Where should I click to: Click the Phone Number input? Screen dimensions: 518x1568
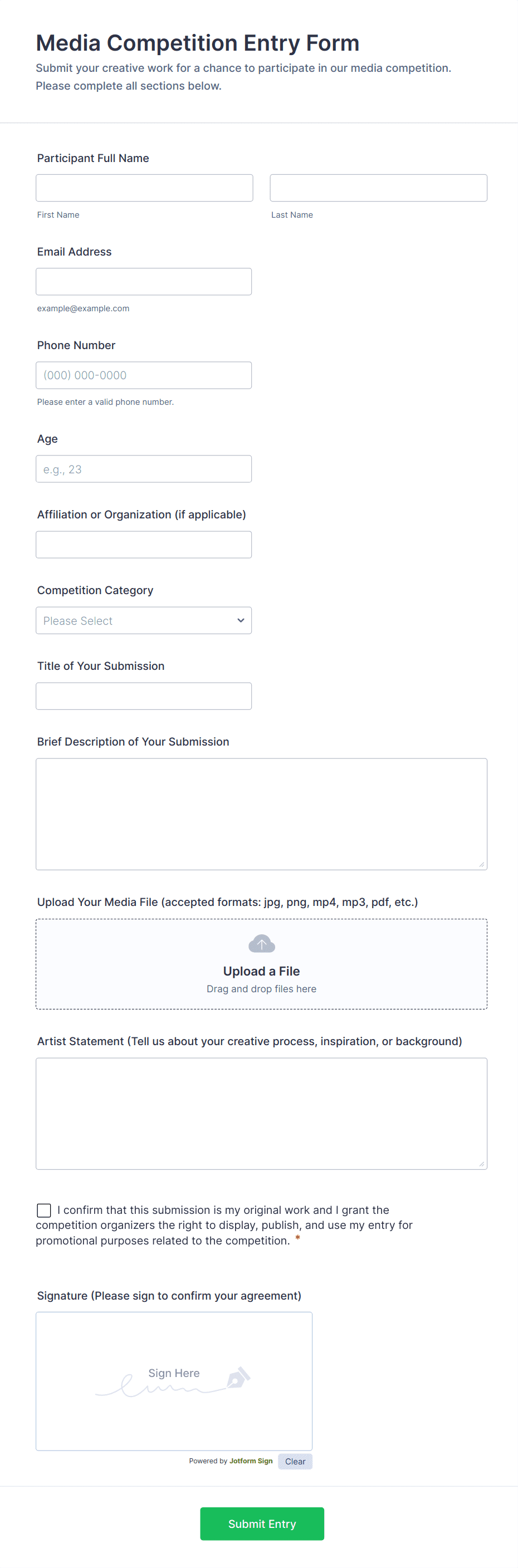click(x=144, y=375)
